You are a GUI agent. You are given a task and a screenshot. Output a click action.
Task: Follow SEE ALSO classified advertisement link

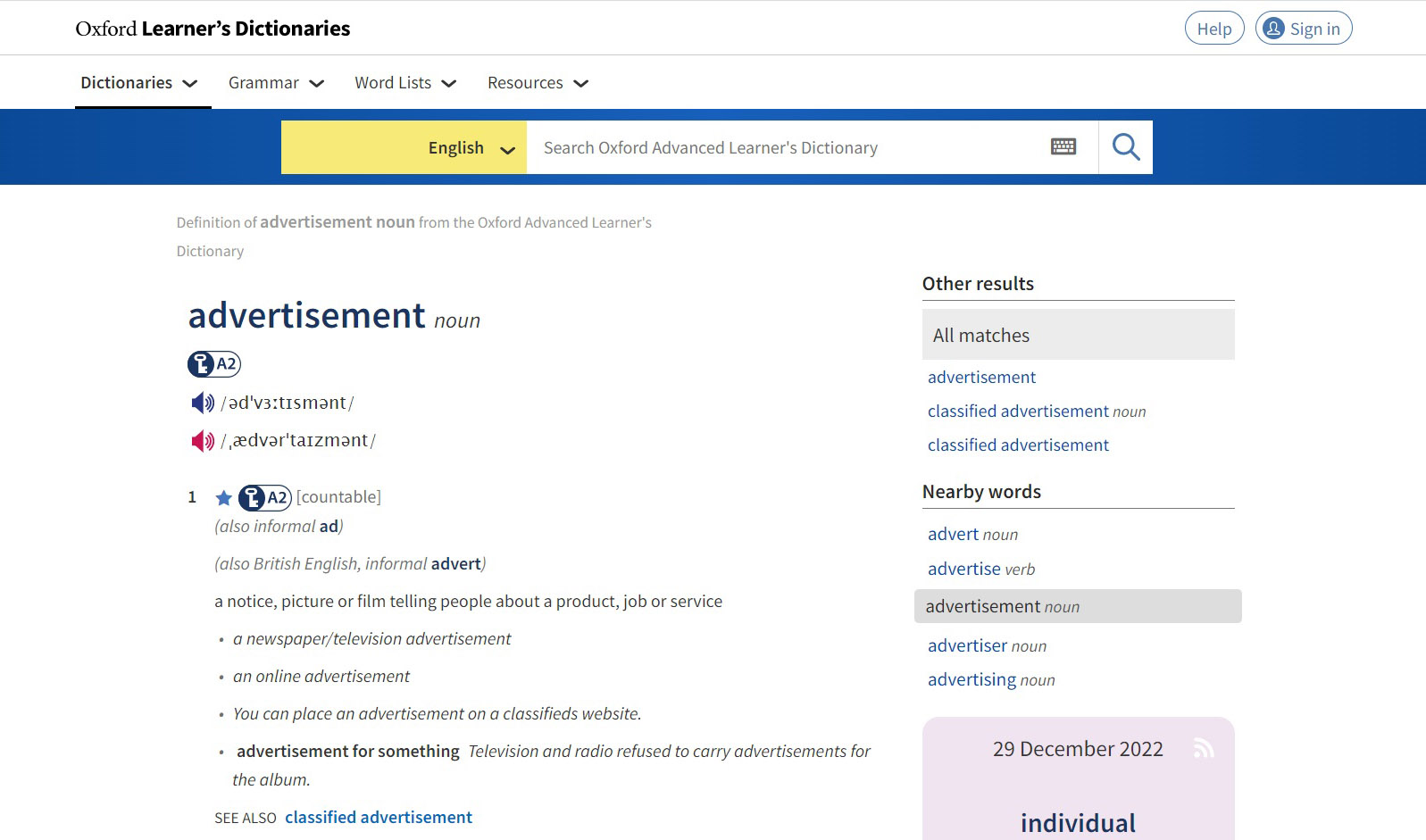(379, 818)
